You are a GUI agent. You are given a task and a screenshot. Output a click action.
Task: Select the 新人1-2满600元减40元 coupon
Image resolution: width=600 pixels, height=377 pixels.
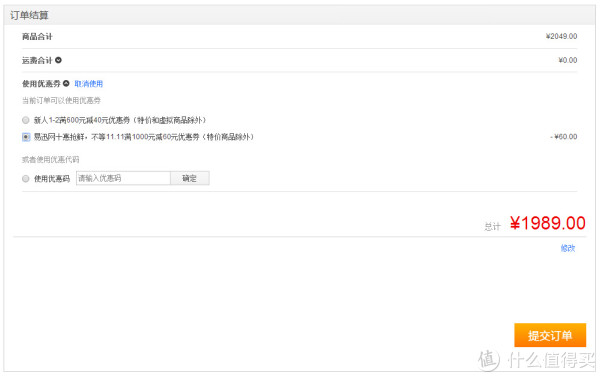pyautogui.click(x=26, y=120)
